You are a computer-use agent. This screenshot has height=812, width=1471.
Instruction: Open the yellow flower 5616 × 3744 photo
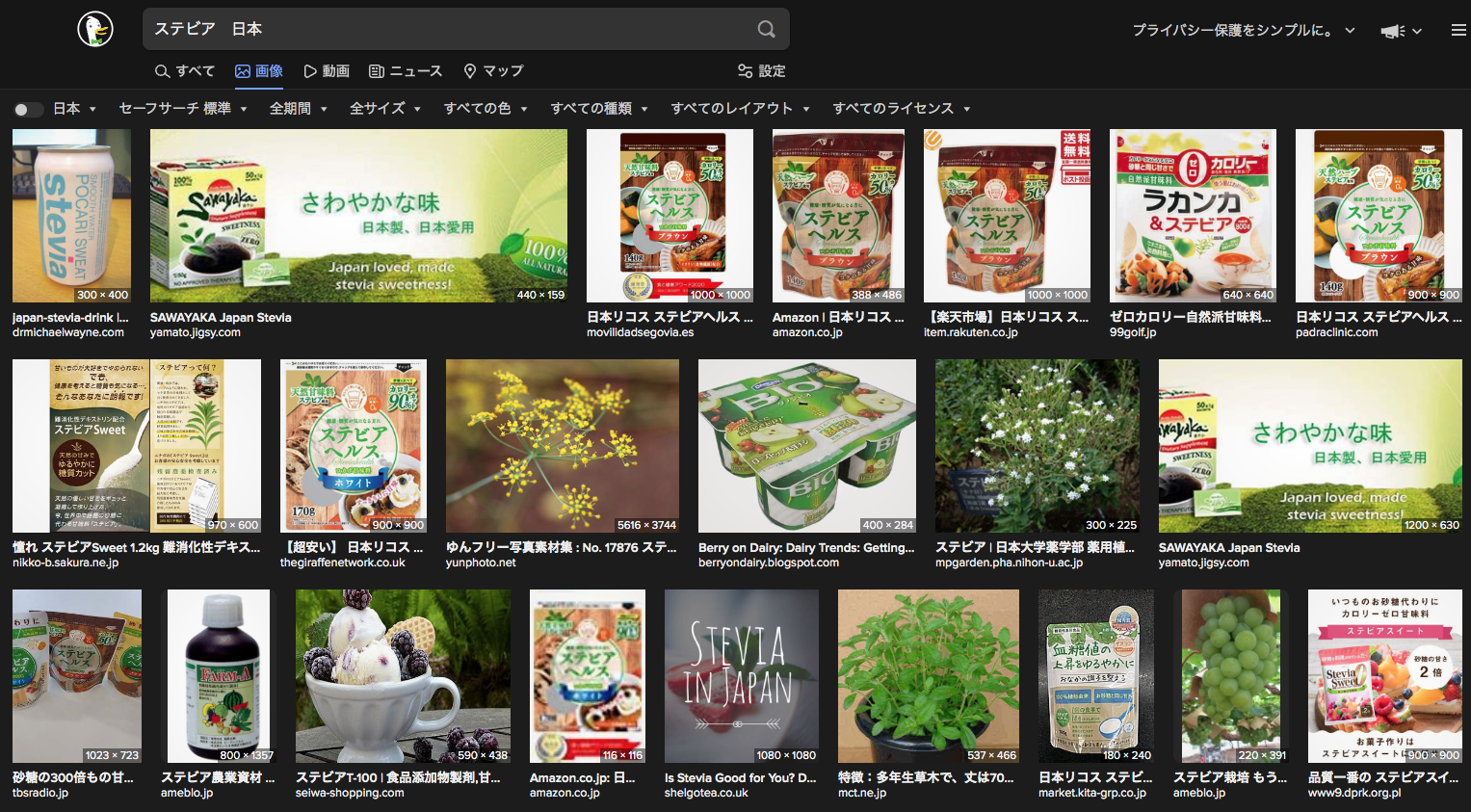[x=563, y=446]
